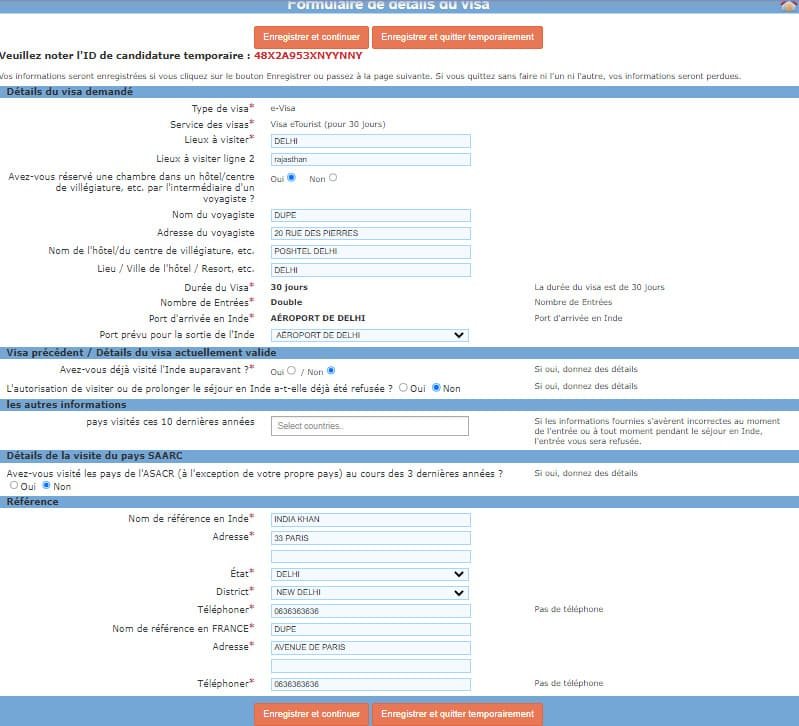Click the 'Référence' section header
Screen dimensions: 799x726
pos(400,502)
